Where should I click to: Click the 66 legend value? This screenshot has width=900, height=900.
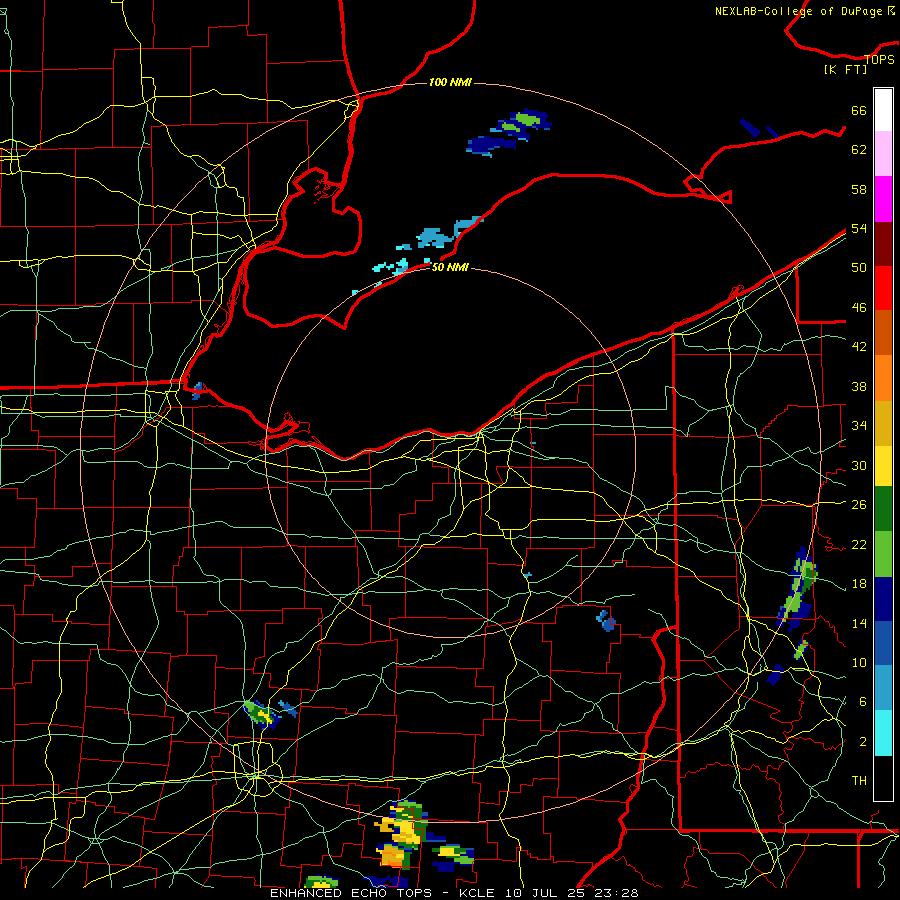(859, 110)
